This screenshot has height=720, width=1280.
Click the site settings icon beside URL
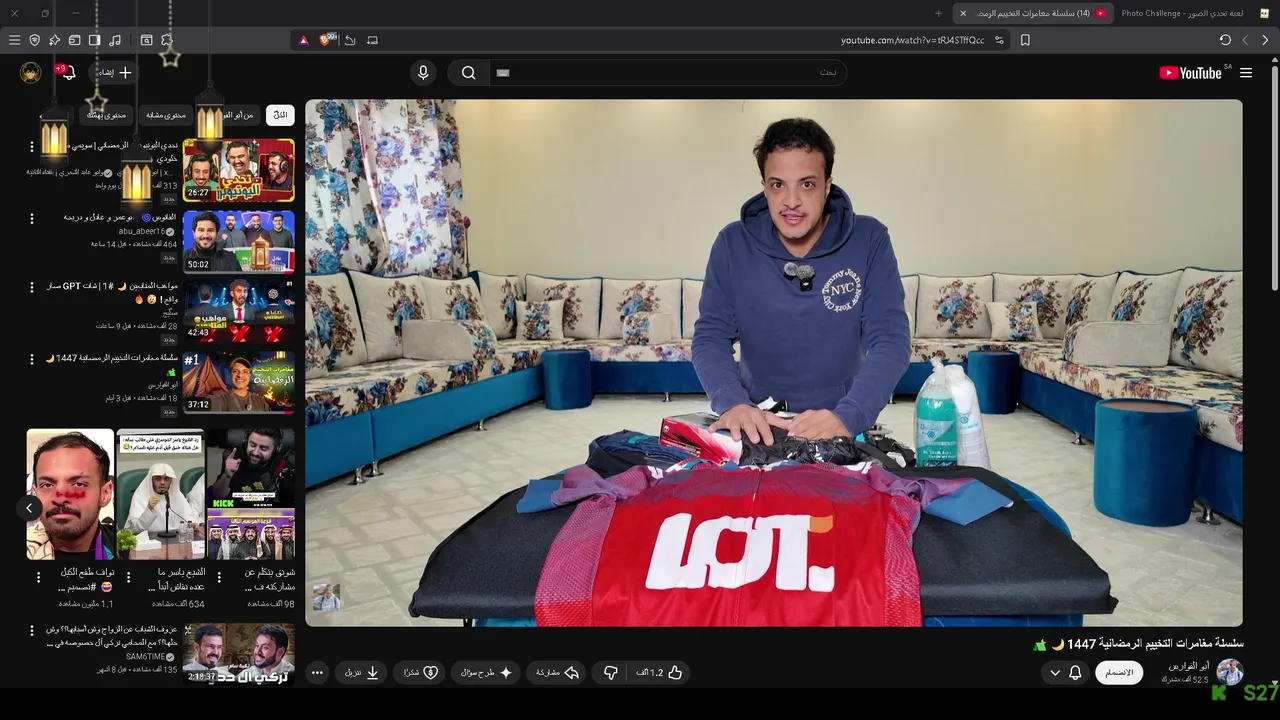click(x=999, y=40)
